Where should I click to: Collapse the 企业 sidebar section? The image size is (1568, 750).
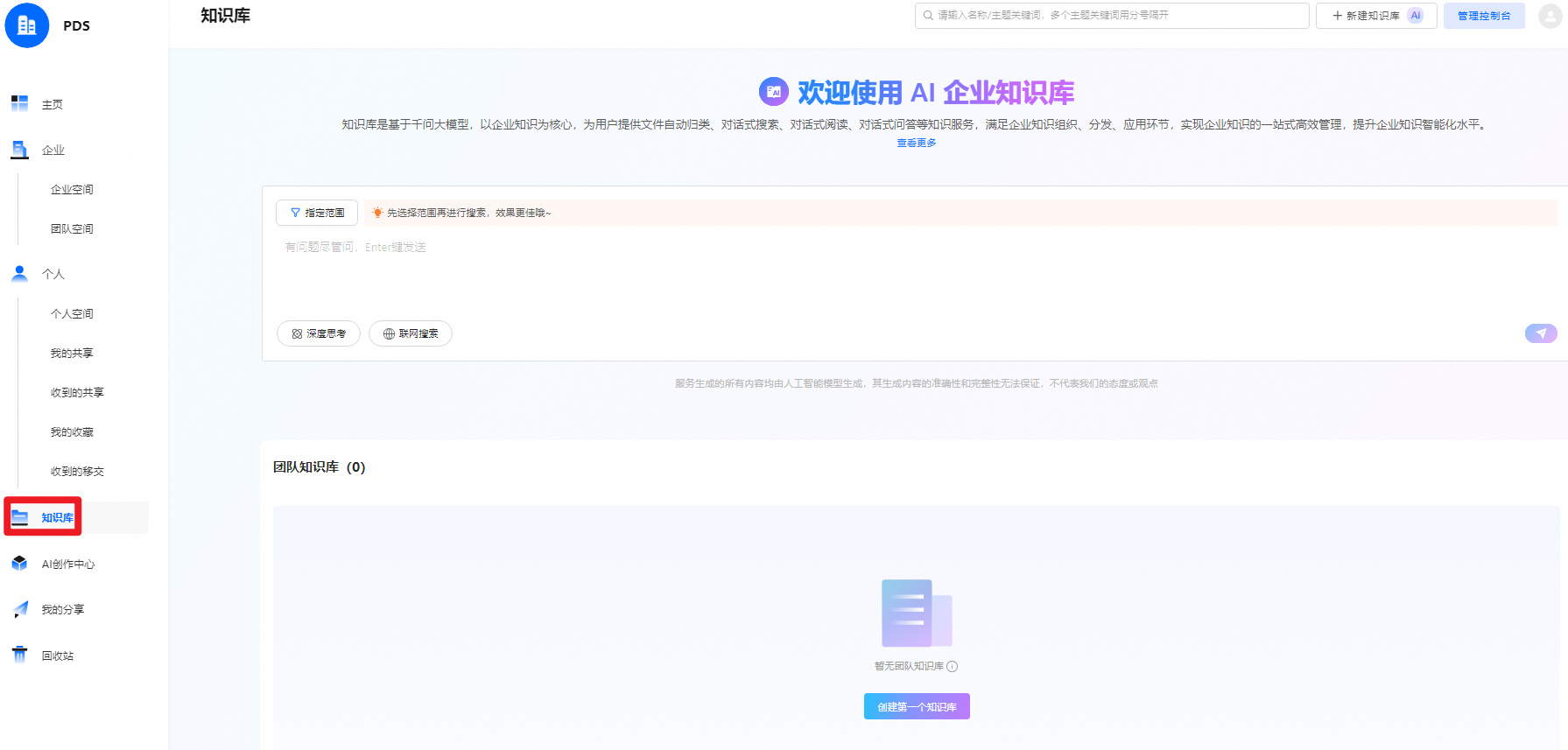tap(53, 151)
